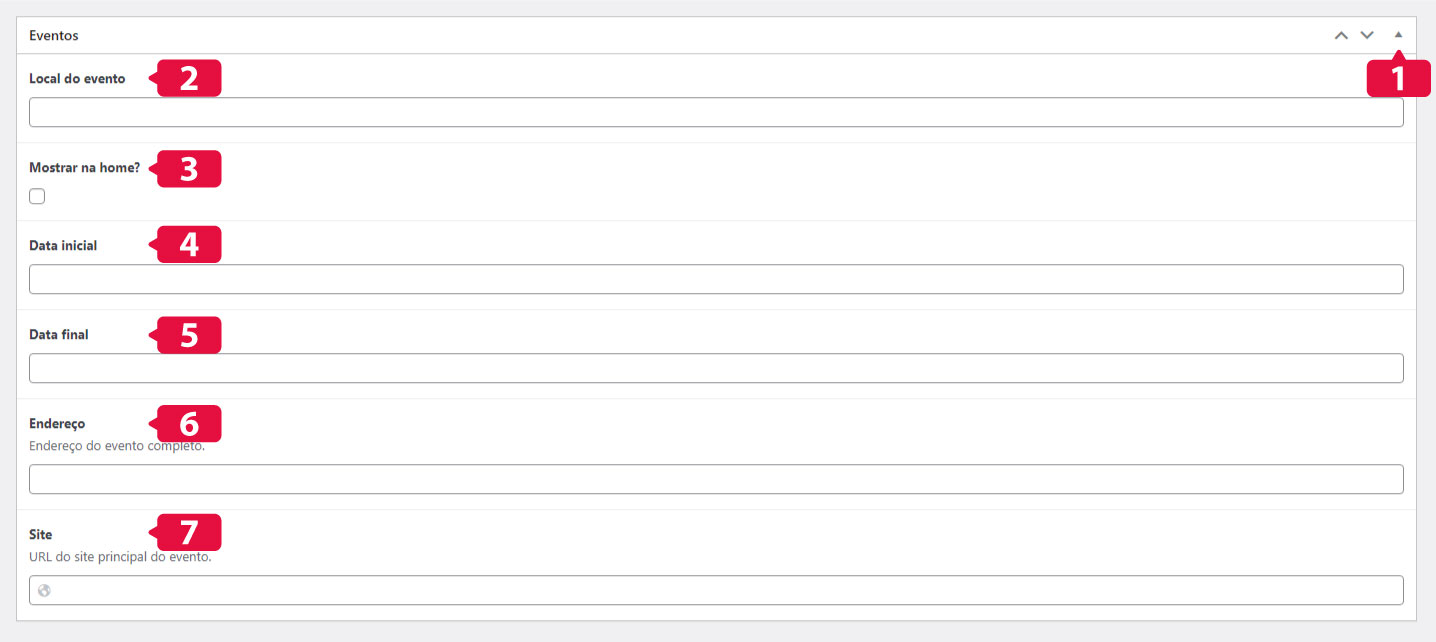Click into the Data final field
The height and width of the screenshot is (642, 1436).
[x=716, y=368]
